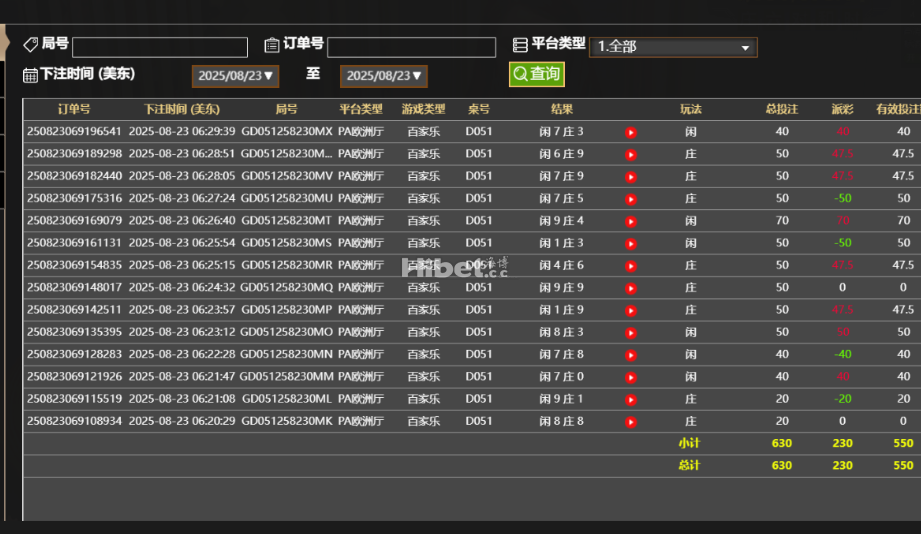
Task: Click the 小计 subtotal label
Action: coord(690,444)
